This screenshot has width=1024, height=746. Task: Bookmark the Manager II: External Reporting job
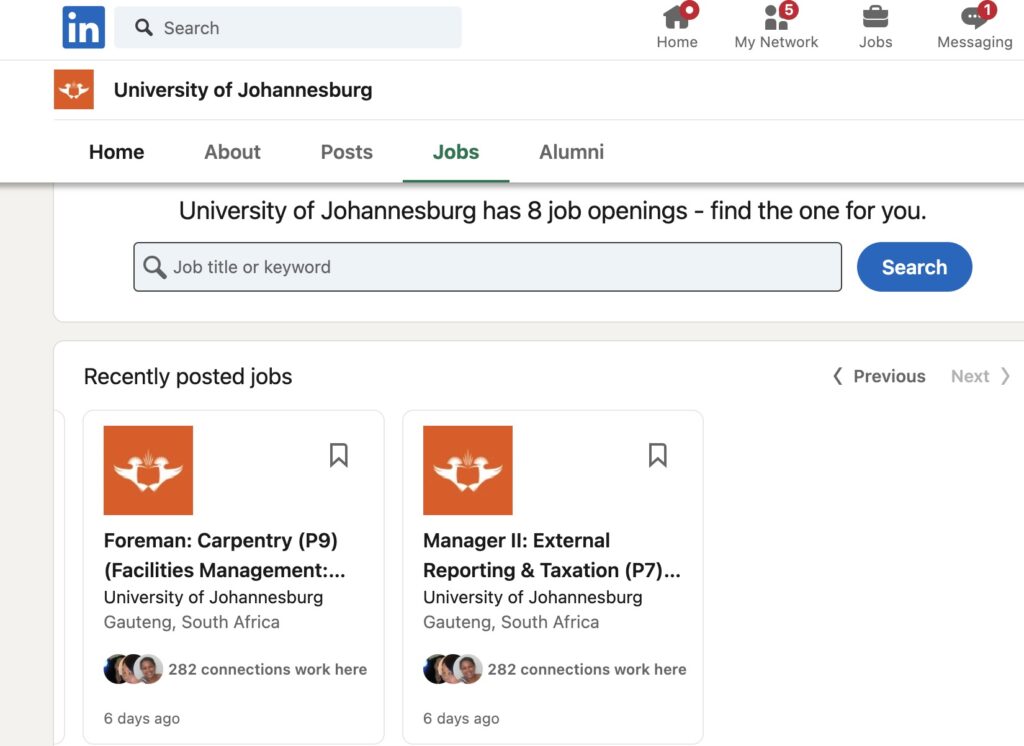tap(658, 455)
